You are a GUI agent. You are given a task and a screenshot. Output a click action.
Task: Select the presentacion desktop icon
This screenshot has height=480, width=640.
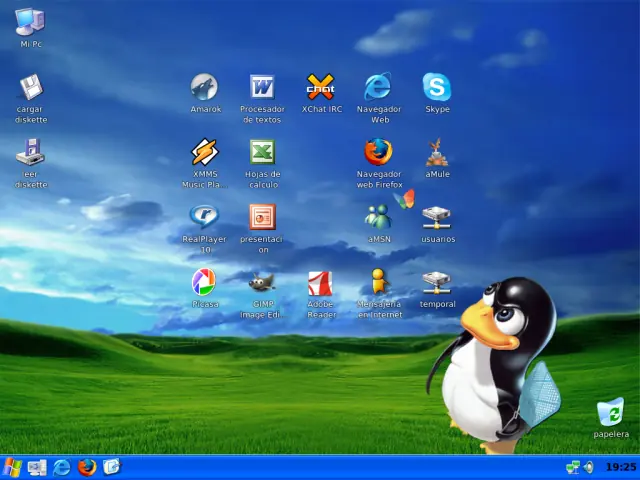click(262, 217)
